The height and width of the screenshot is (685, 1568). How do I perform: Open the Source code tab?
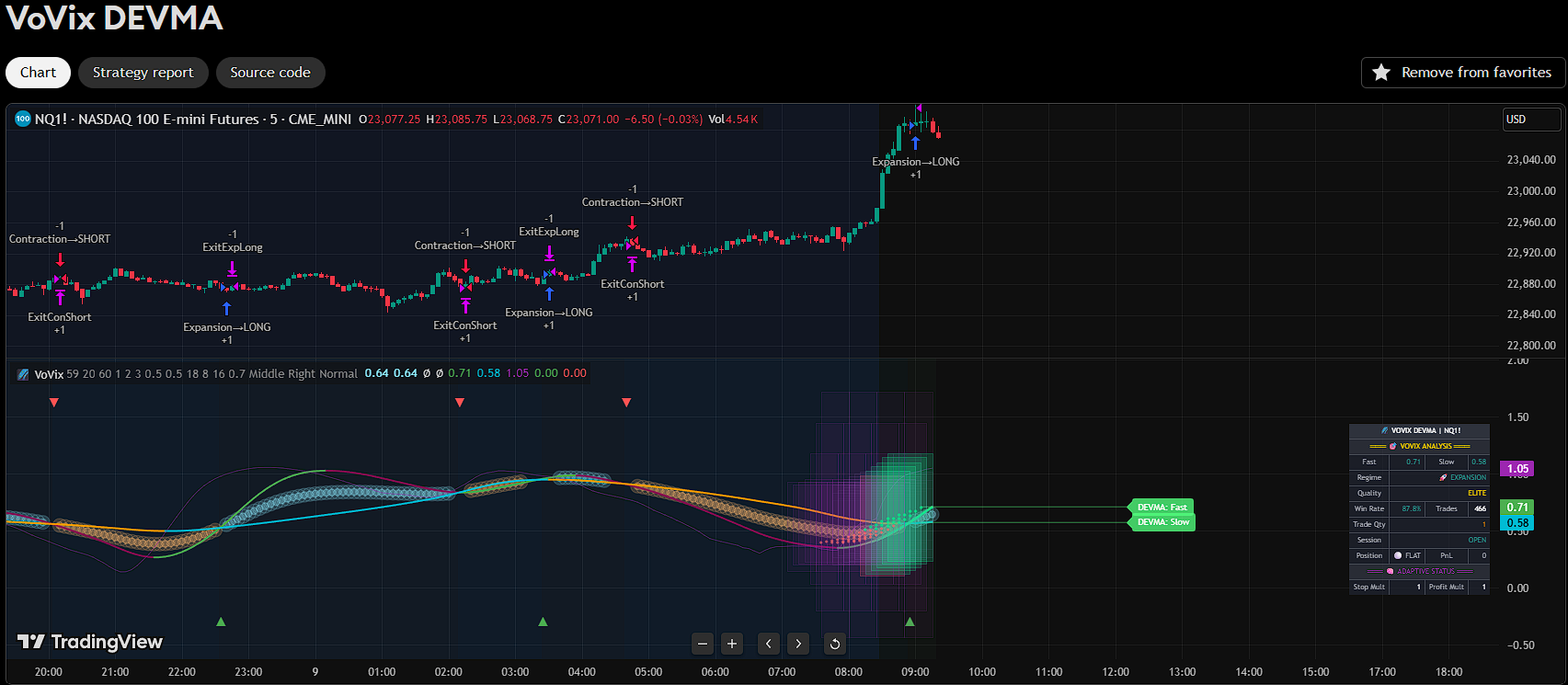click(x=270, y=73)
